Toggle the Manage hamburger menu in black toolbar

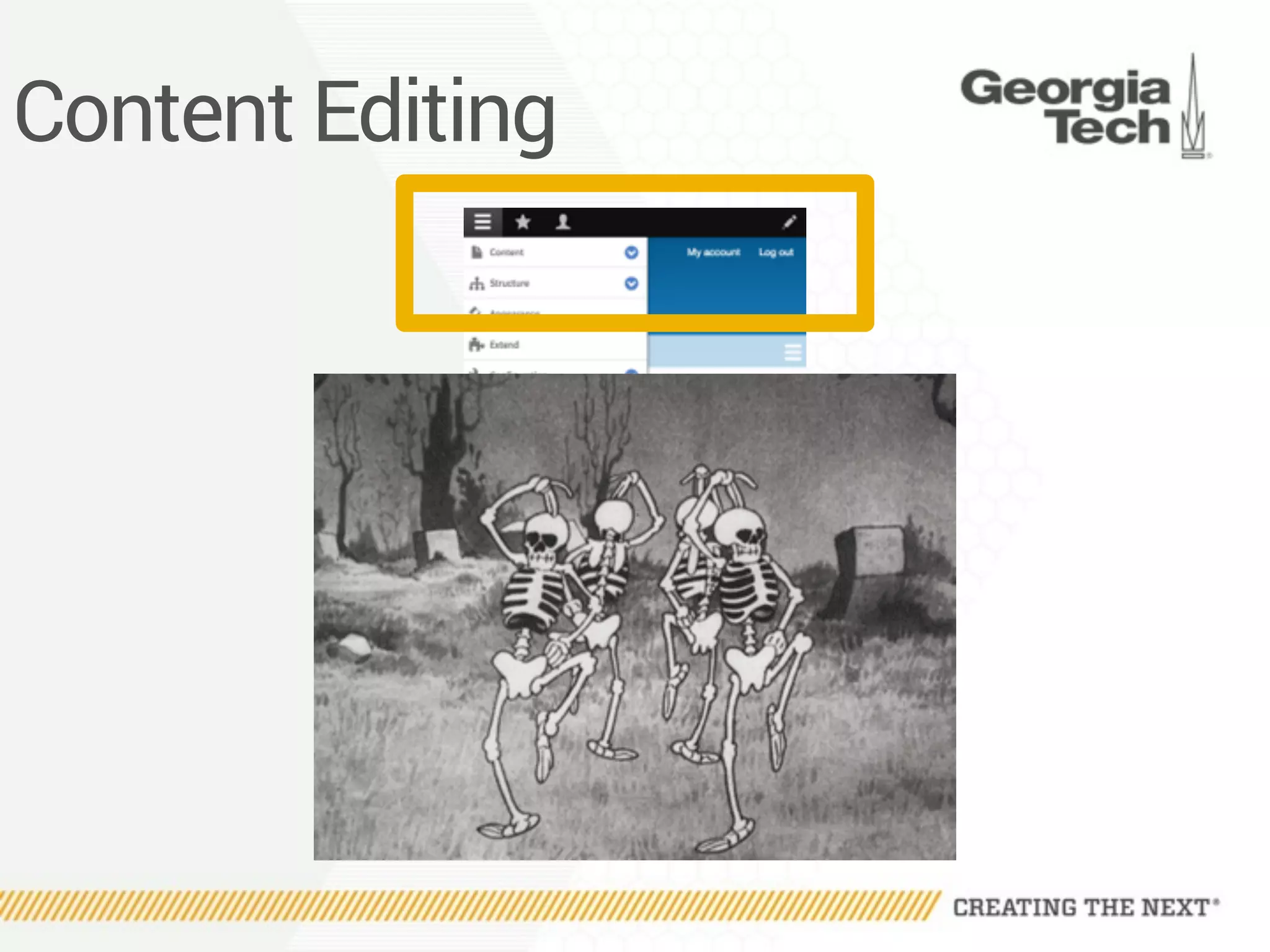(x=482, y=222)
